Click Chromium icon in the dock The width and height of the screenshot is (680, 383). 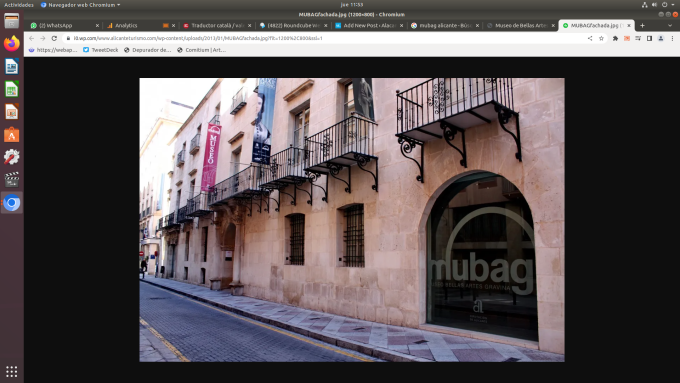click(12, 203)
